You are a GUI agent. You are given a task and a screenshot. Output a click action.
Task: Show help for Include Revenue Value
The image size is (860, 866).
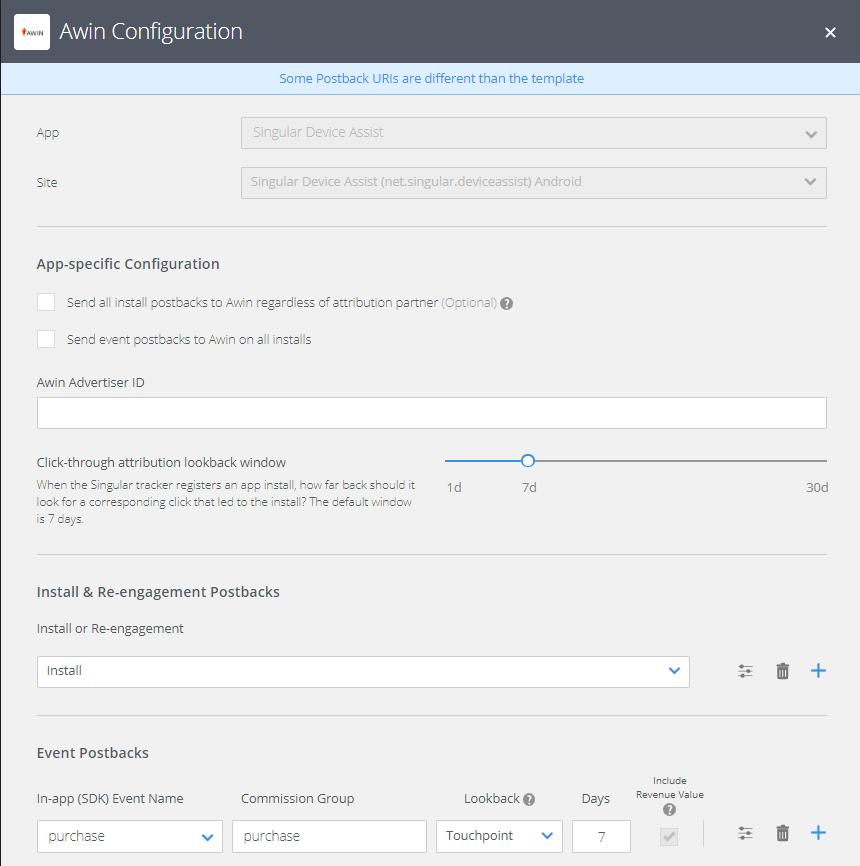pos(669,810)
